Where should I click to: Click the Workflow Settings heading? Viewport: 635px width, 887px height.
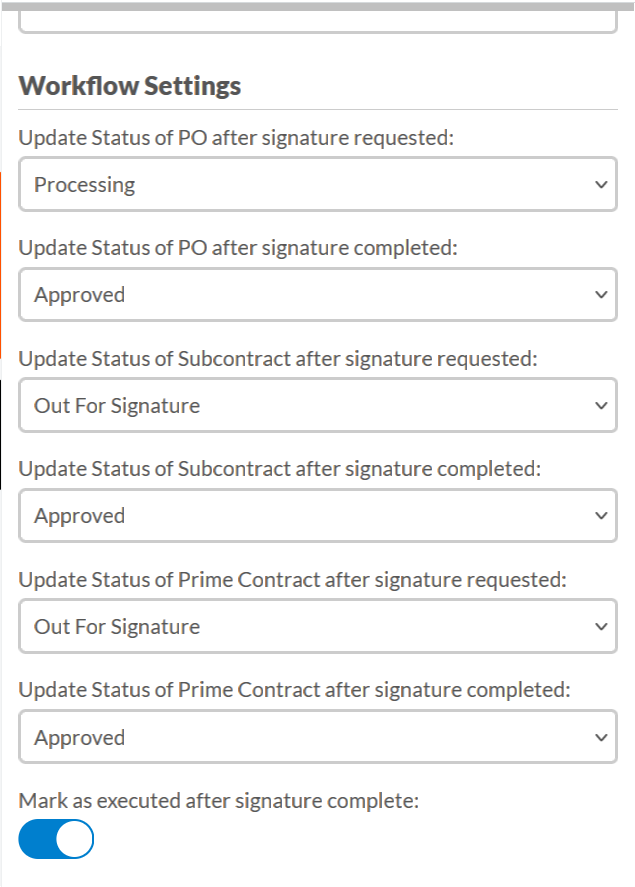[129, 86]
